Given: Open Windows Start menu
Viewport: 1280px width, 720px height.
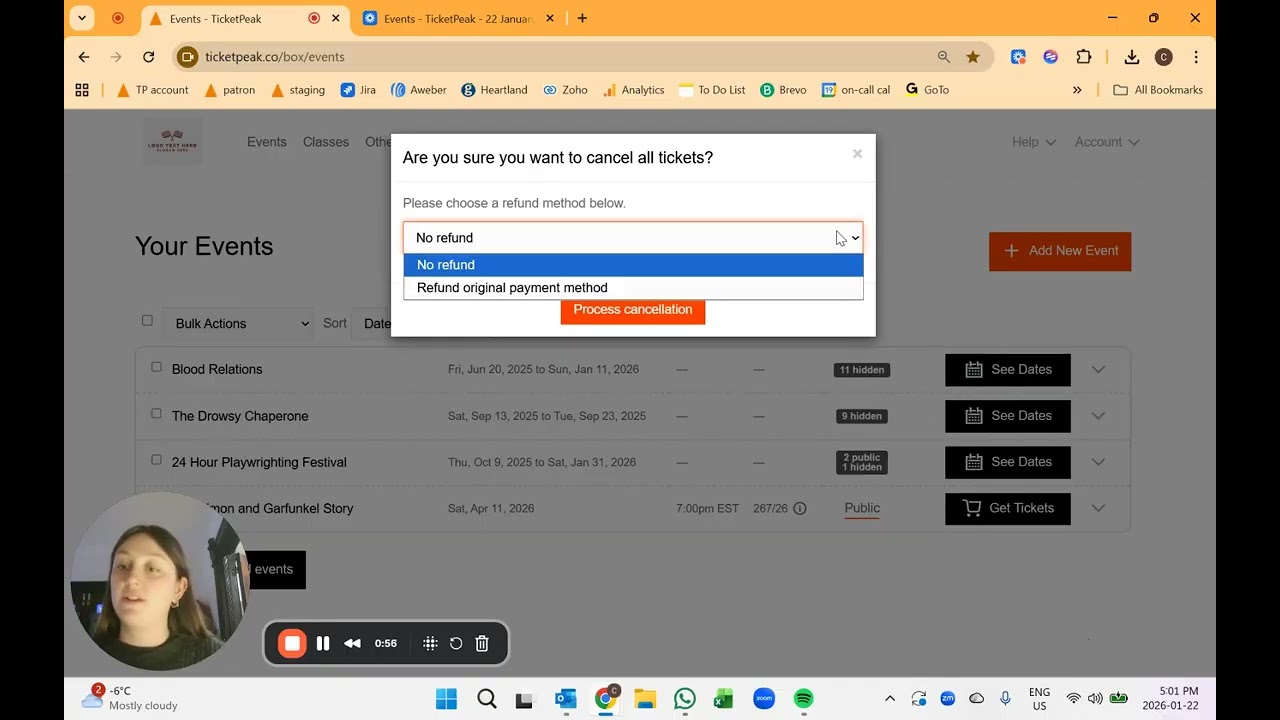Looking at the screenshot, I should (x=446, y=699).
